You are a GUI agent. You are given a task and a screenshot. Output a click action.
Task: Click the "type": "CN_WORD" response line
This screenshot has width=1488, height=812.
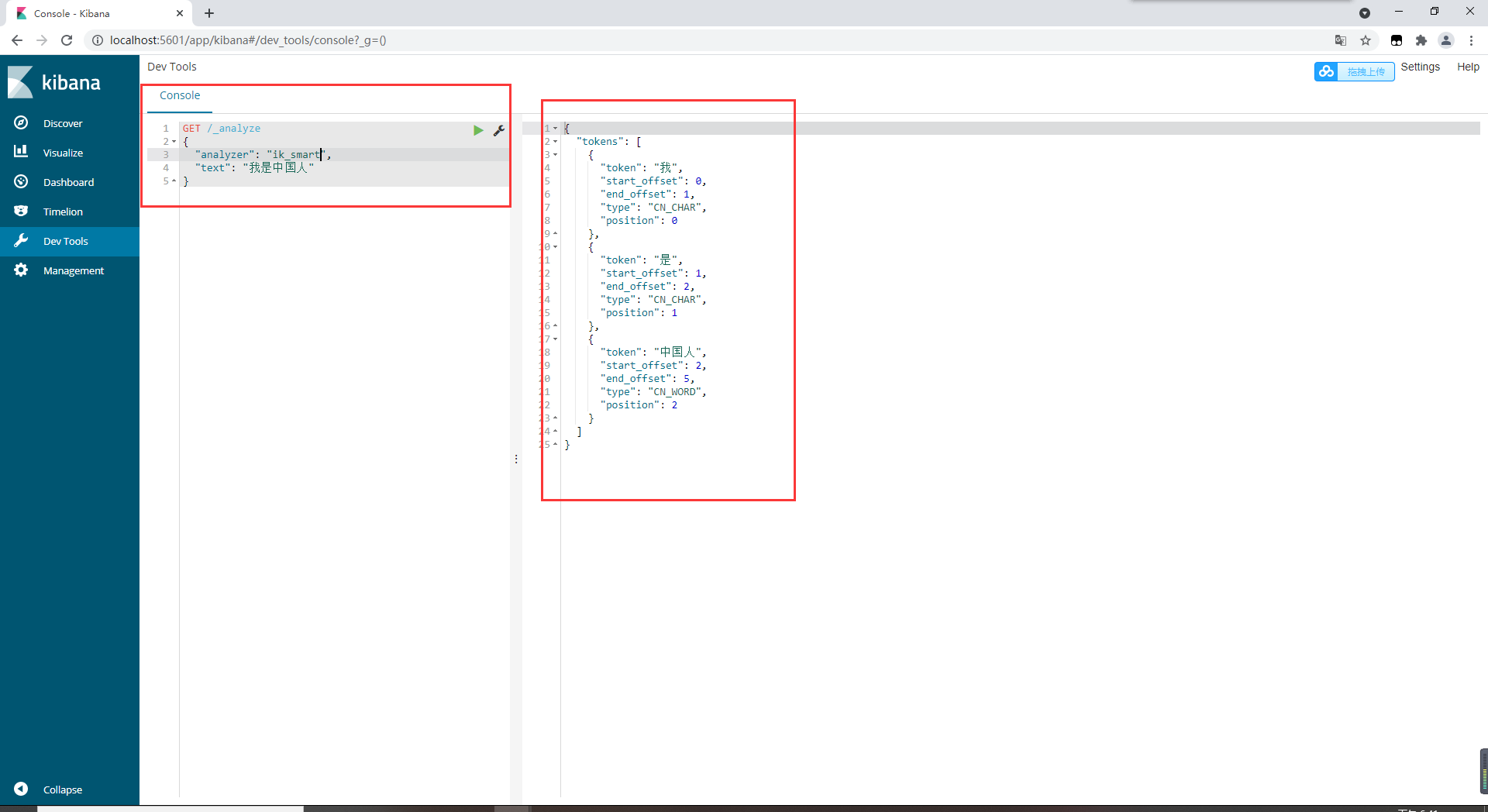(x=653, y=392)
